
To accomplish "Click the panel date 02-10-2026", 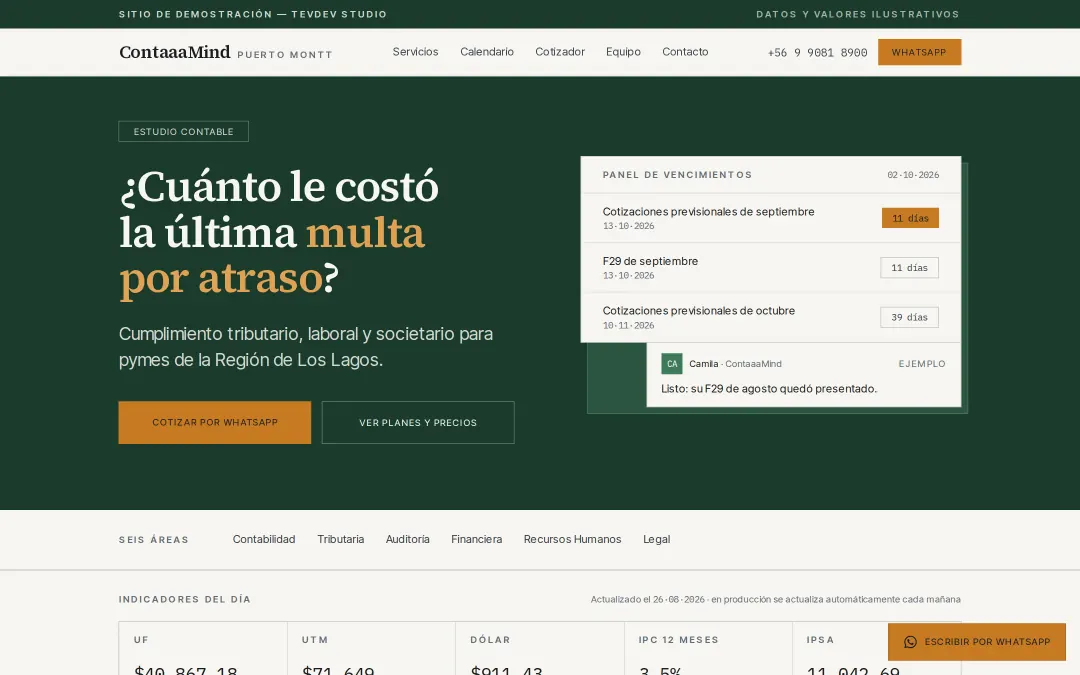I will [913, 175].
